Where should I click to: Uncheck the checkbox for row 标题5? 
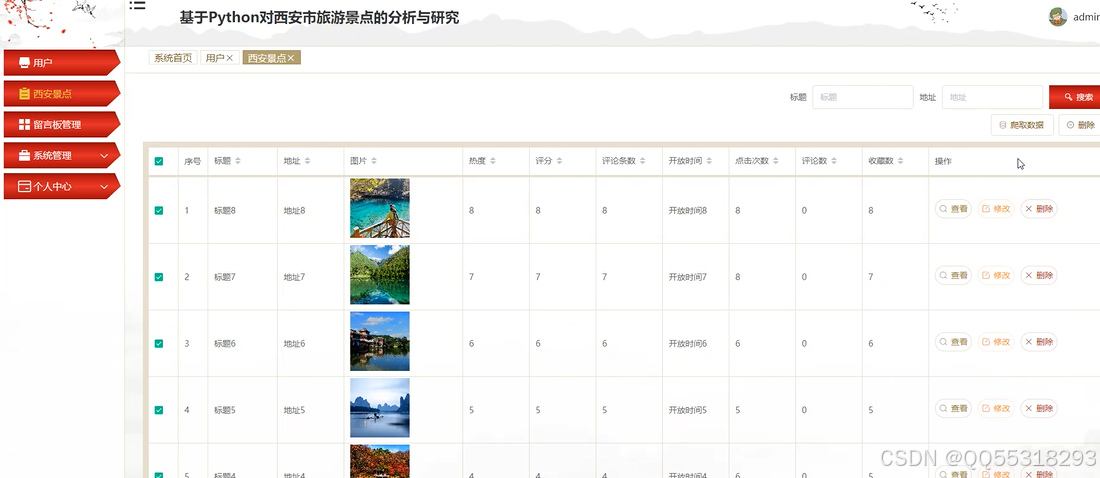(159, 410)
